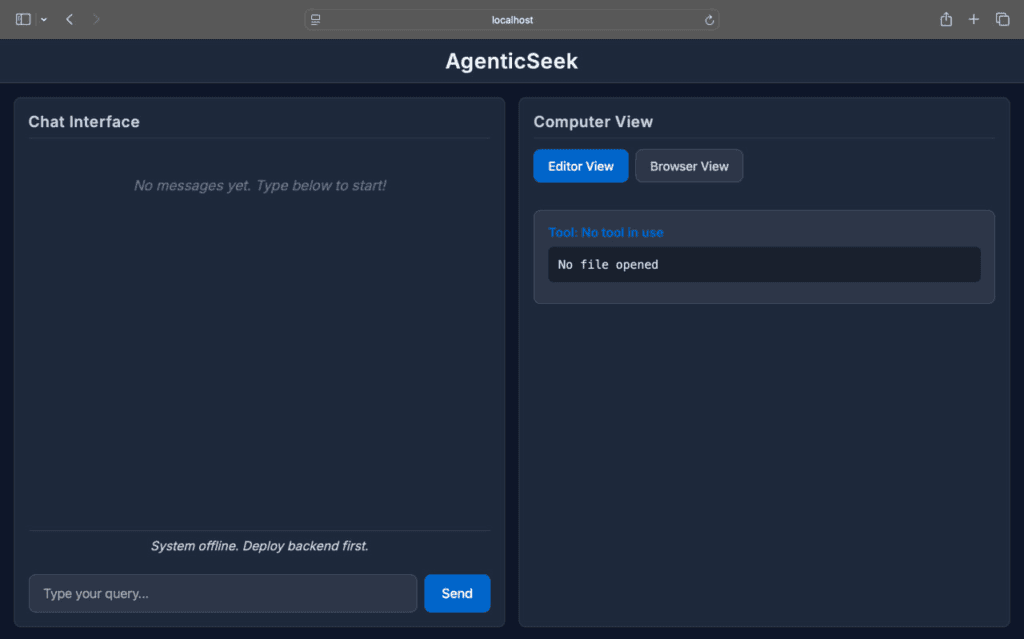Click 'Tool: No tool in use' label
1024x639 pixels.
pyautogui.click(x=605, y=233)
